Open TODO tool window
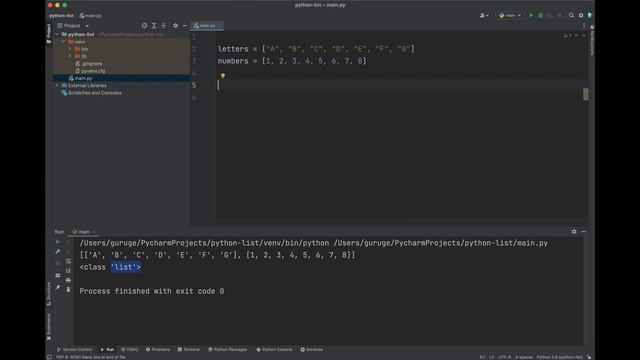Screen dimensions: 640x360 coord(130,350)
